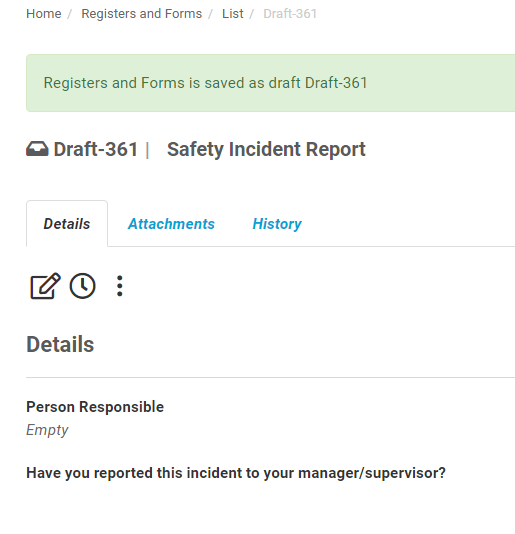
Task: Click the Details section heading
Action: 60,344
